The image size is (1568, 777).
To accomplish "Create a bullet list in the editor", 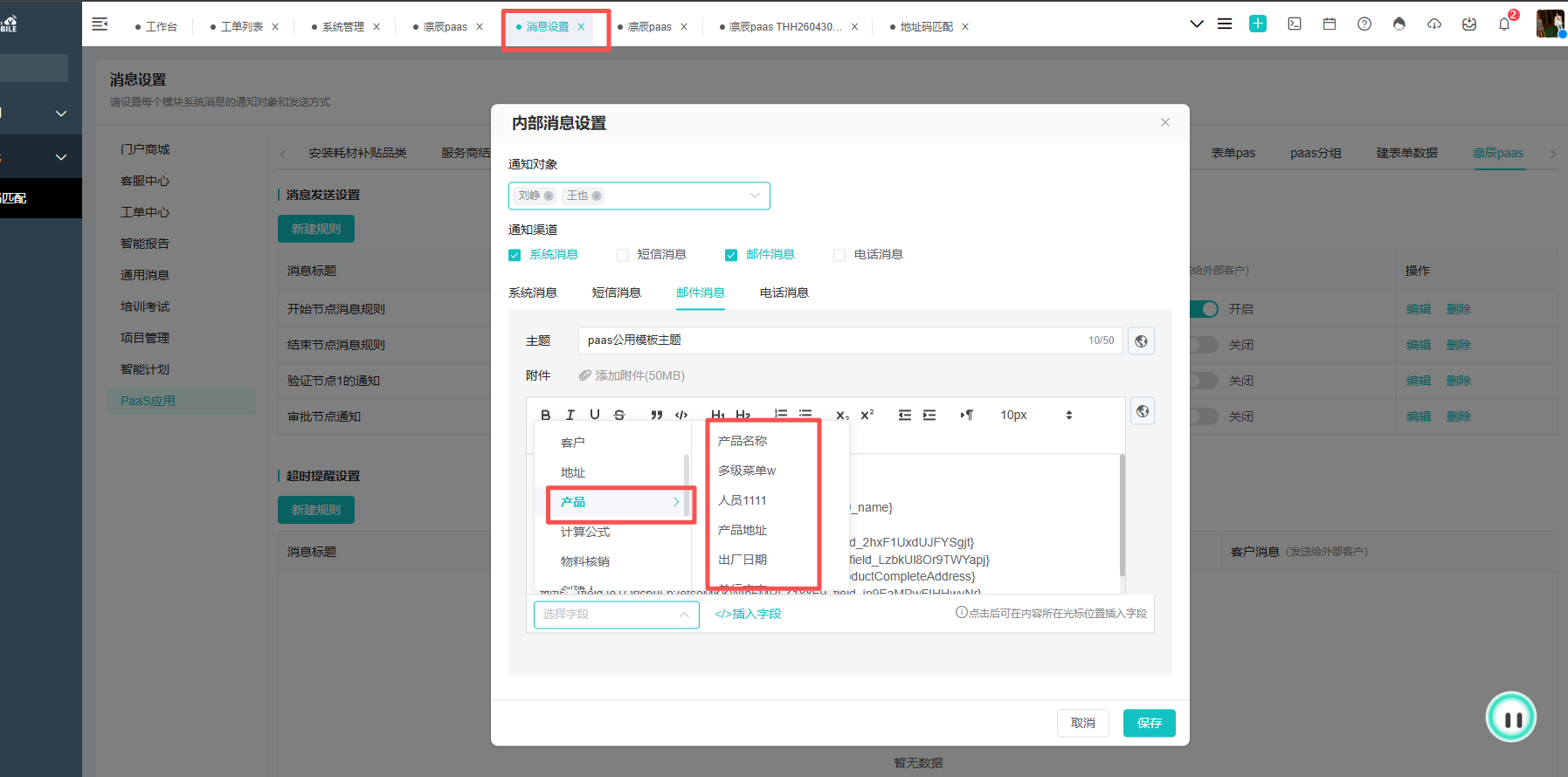I will pyautogui.click(x=805, y=415).
